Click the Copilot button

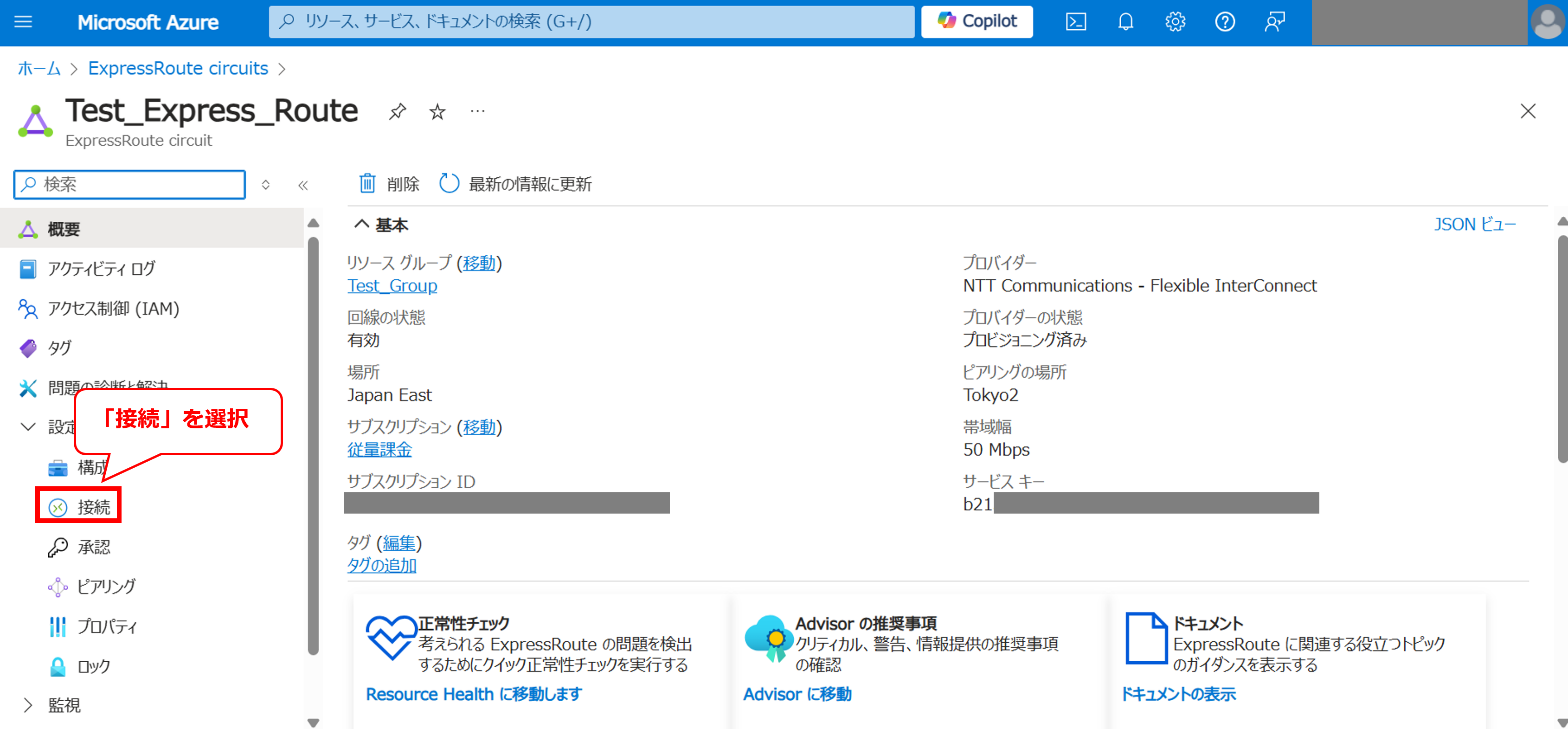[977, 22]
